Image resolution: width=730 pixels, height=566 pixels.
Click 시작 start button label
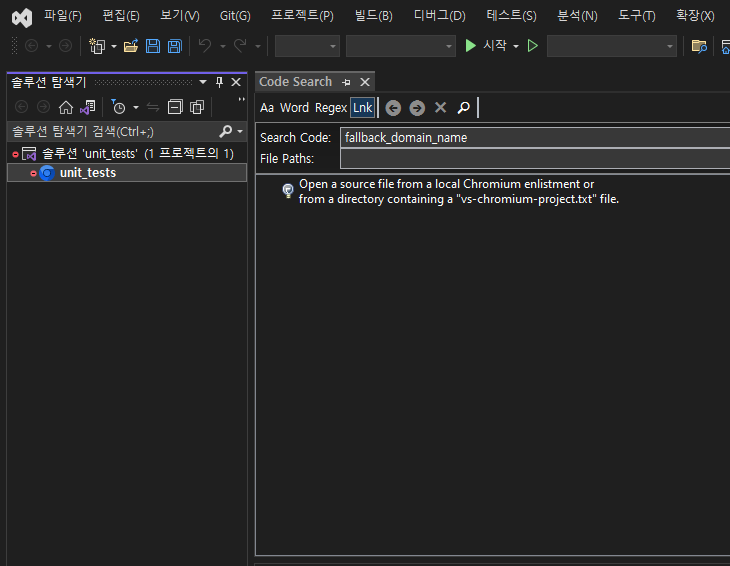coord(494,46)
